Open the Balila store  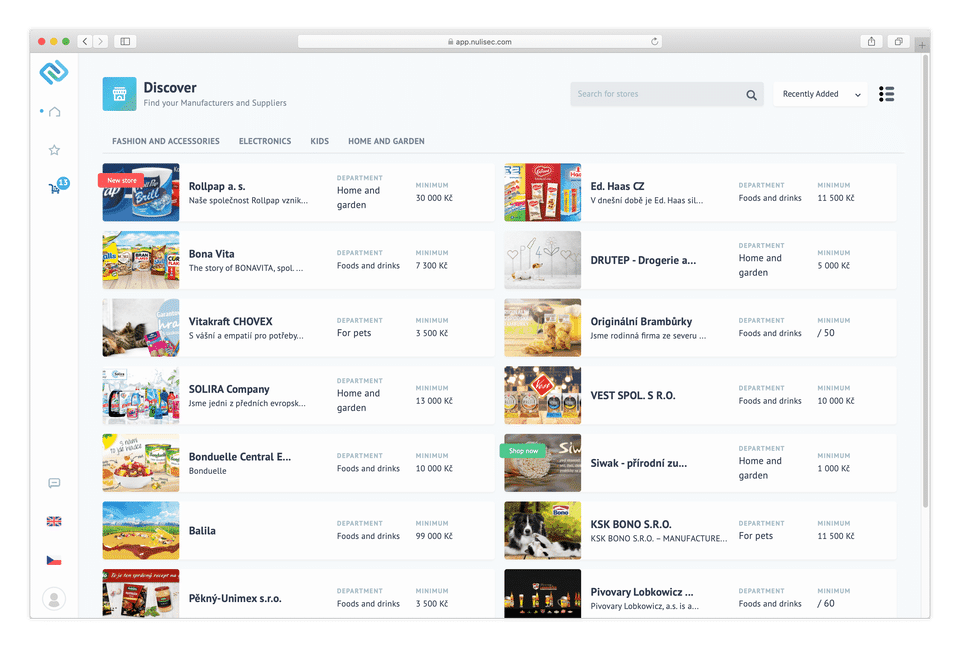298,530
